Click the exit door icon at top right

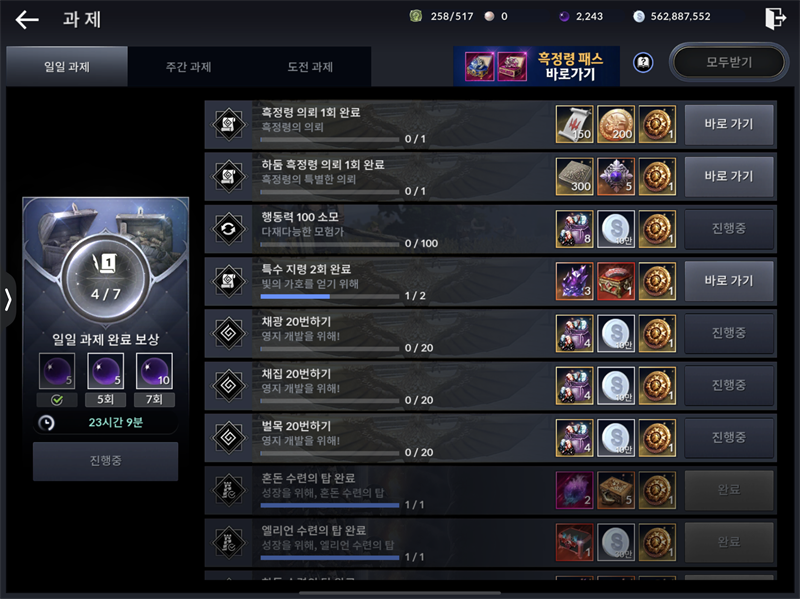[775, 18]
